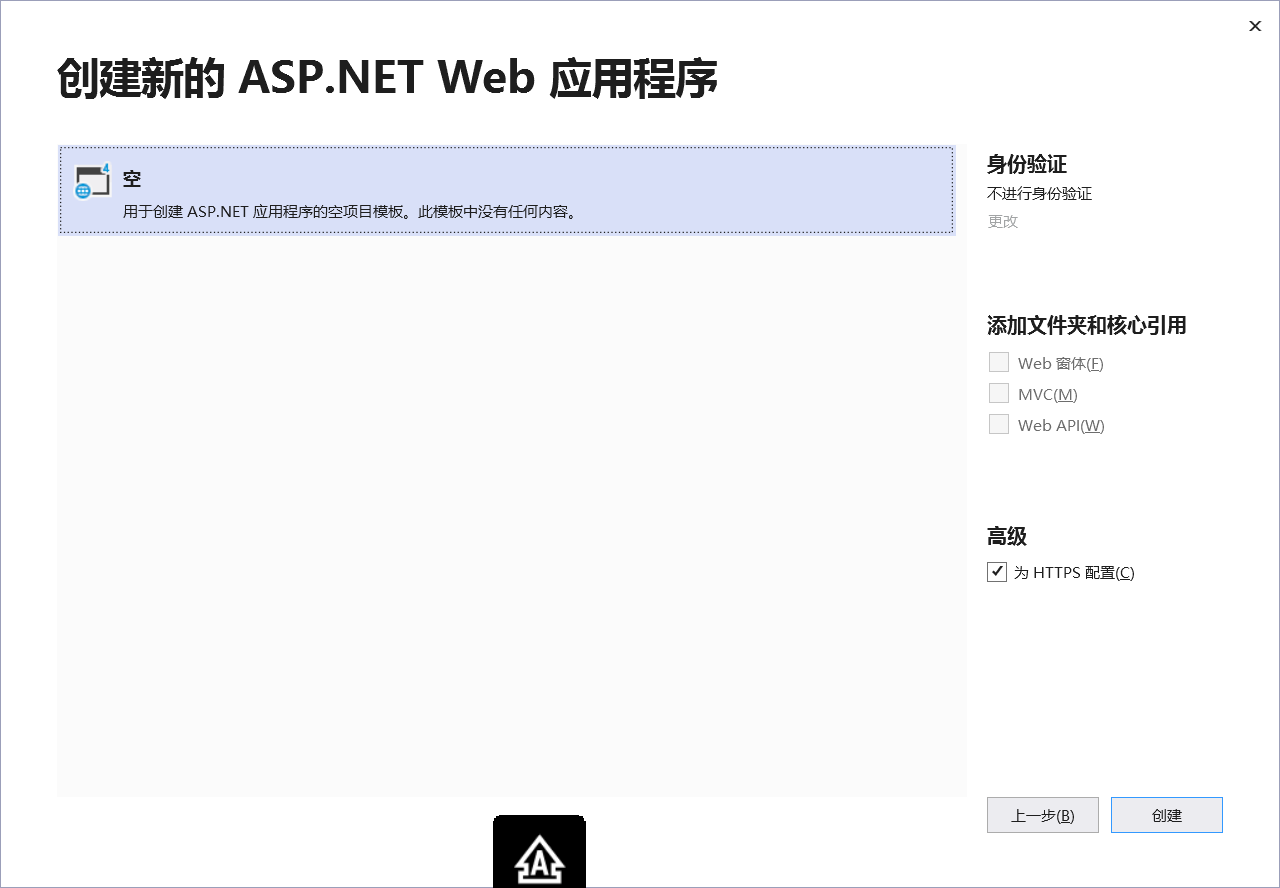This screenshot has width=1280, height=888.
Task: Dismiss the dialog with the X button
Action: click(1255, 26)
